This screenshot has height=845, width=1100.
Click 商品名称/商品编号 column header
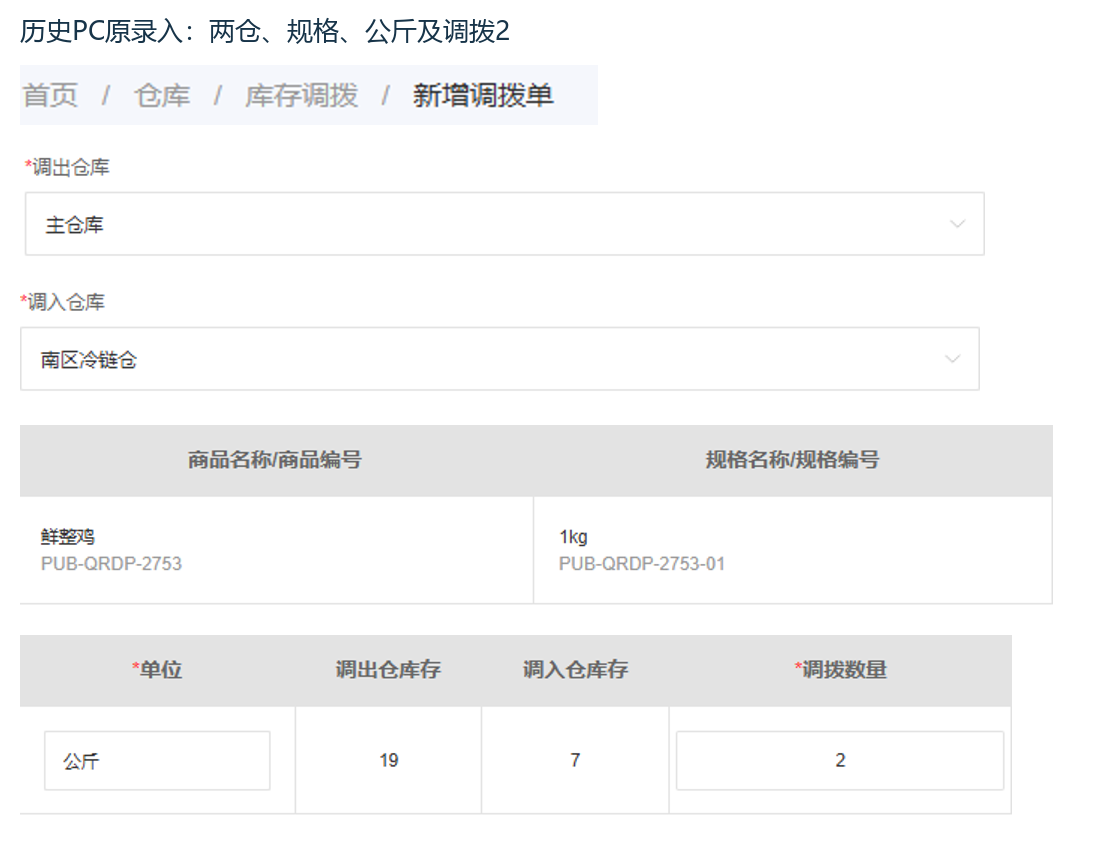click(x=274, y=460)
